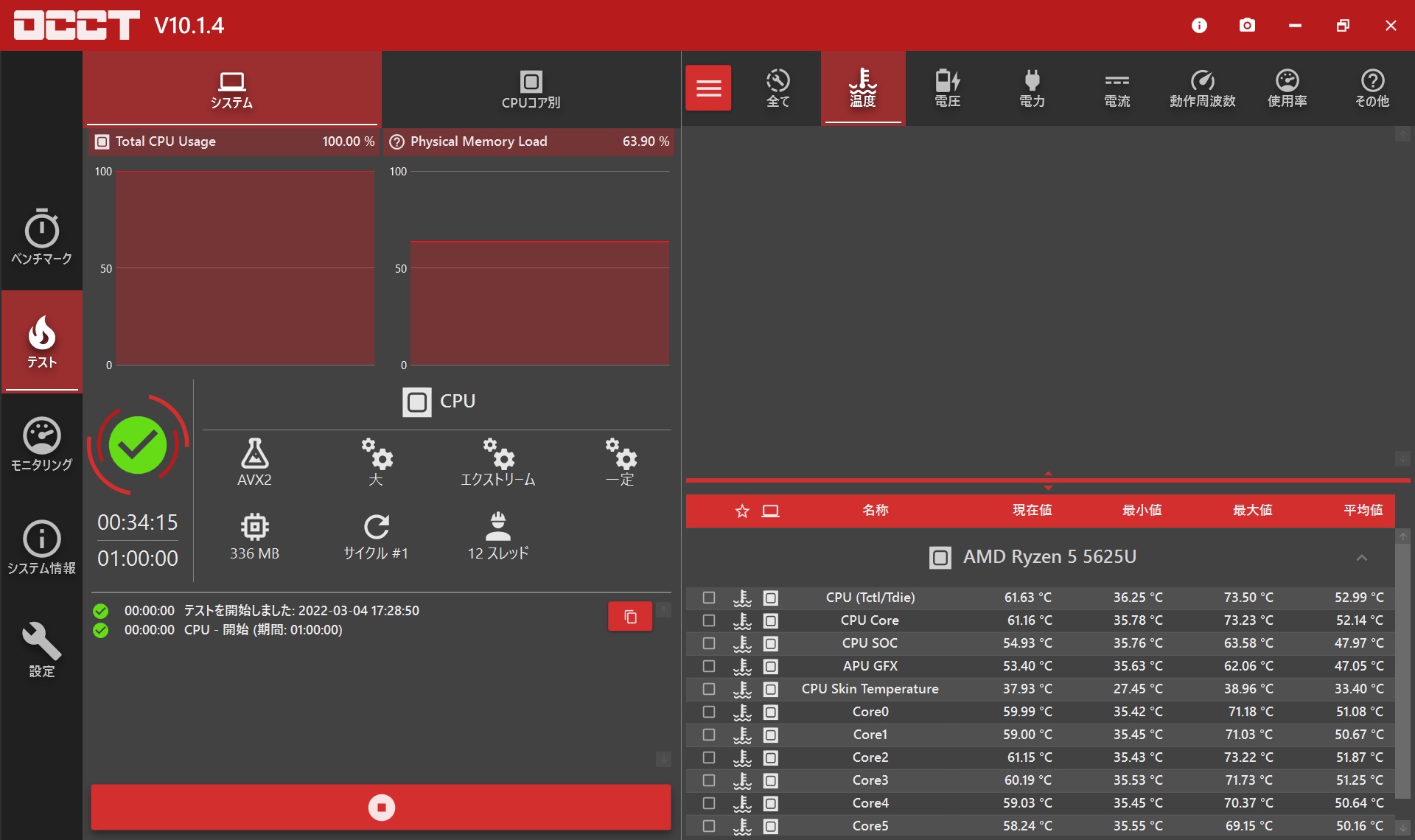Select the 温度 temperature tab
The height and width of the screenshot is (840, 1415).
pos(863,88)
